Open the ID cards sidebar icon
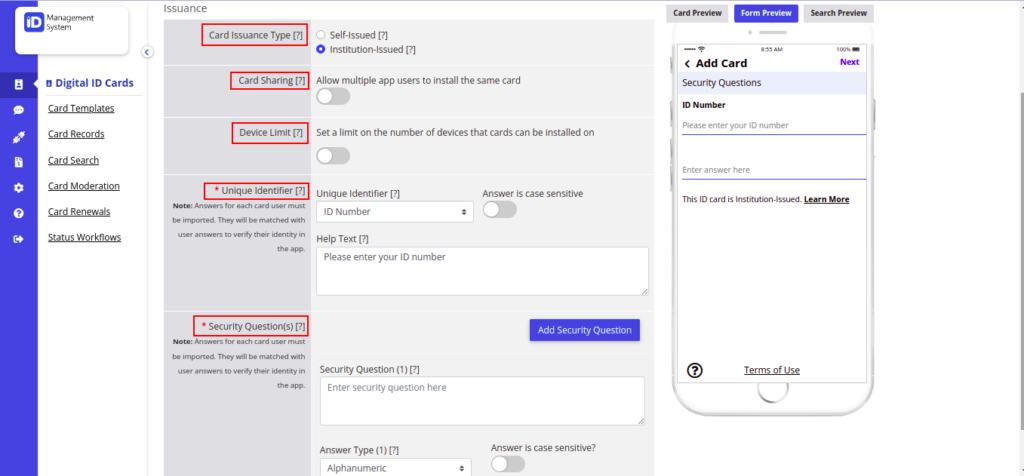 coord(18,84)
